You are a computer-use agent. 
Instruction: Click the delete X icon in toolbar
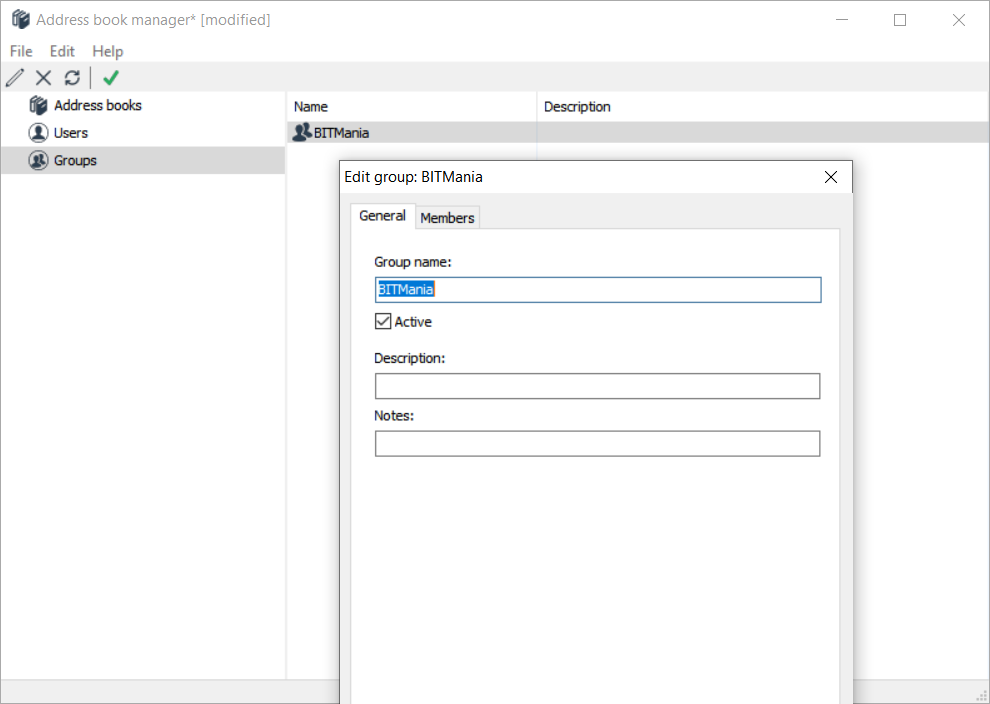point(43,78)
